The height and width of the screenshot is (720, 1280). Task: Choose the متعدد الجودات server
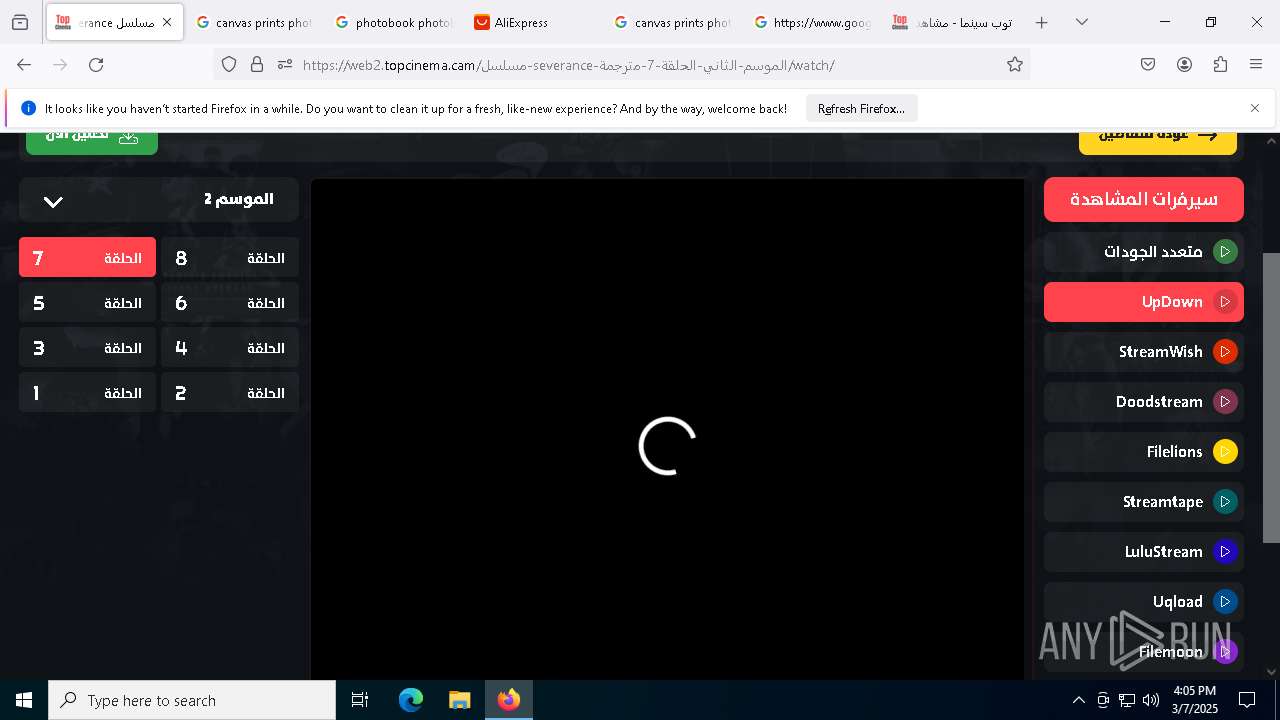tap(1144, 252)
